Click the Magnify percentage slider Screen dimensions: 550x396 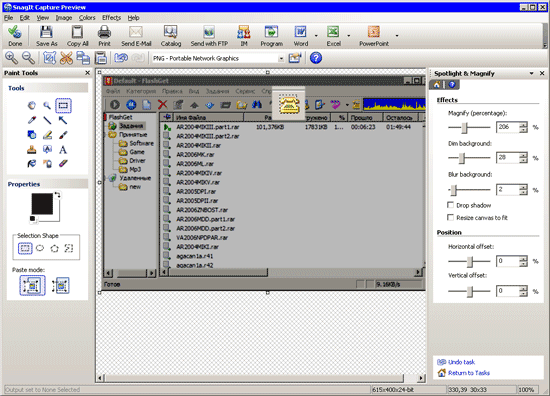469,127
